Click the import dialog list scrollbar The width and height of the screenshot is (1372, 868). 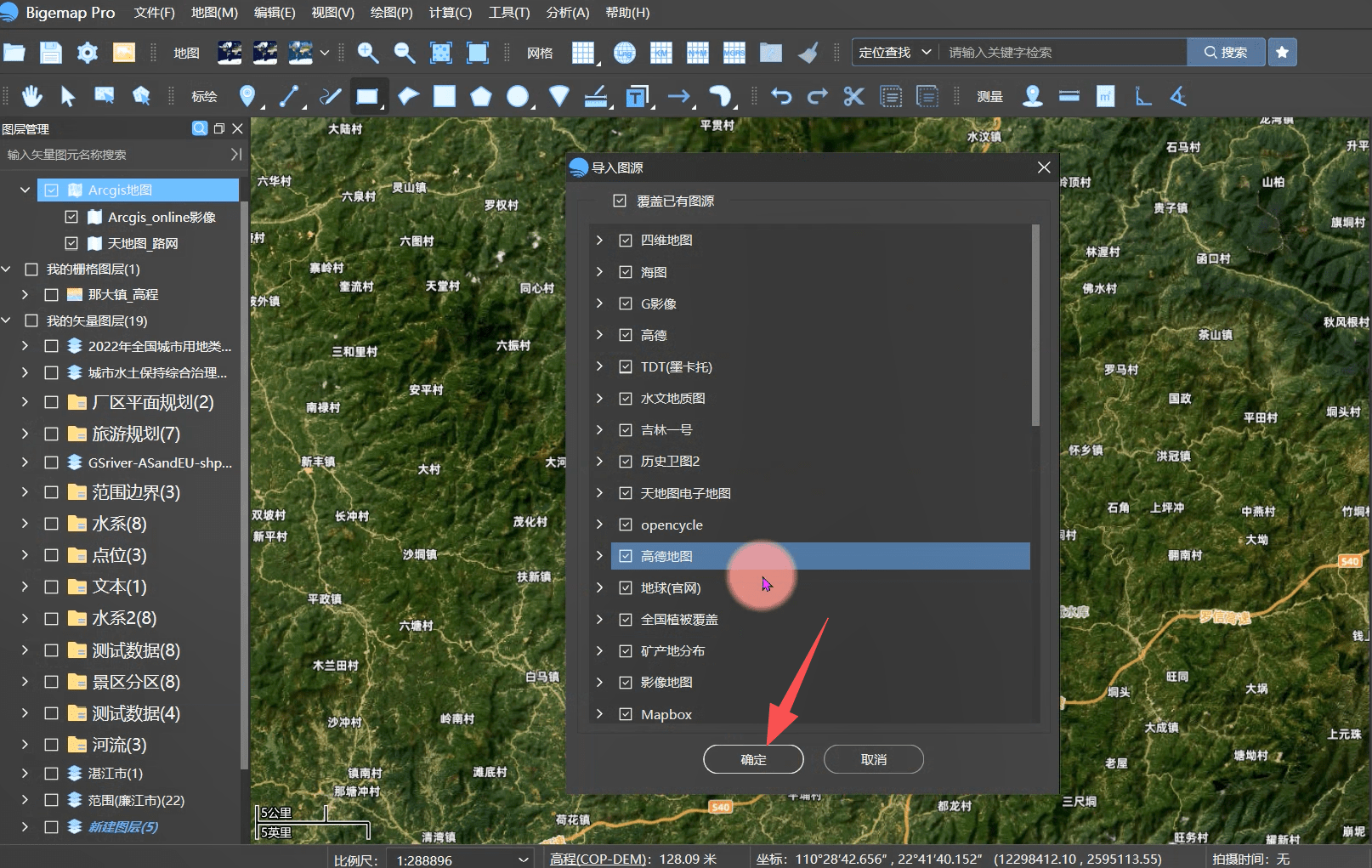[1035, 325]
